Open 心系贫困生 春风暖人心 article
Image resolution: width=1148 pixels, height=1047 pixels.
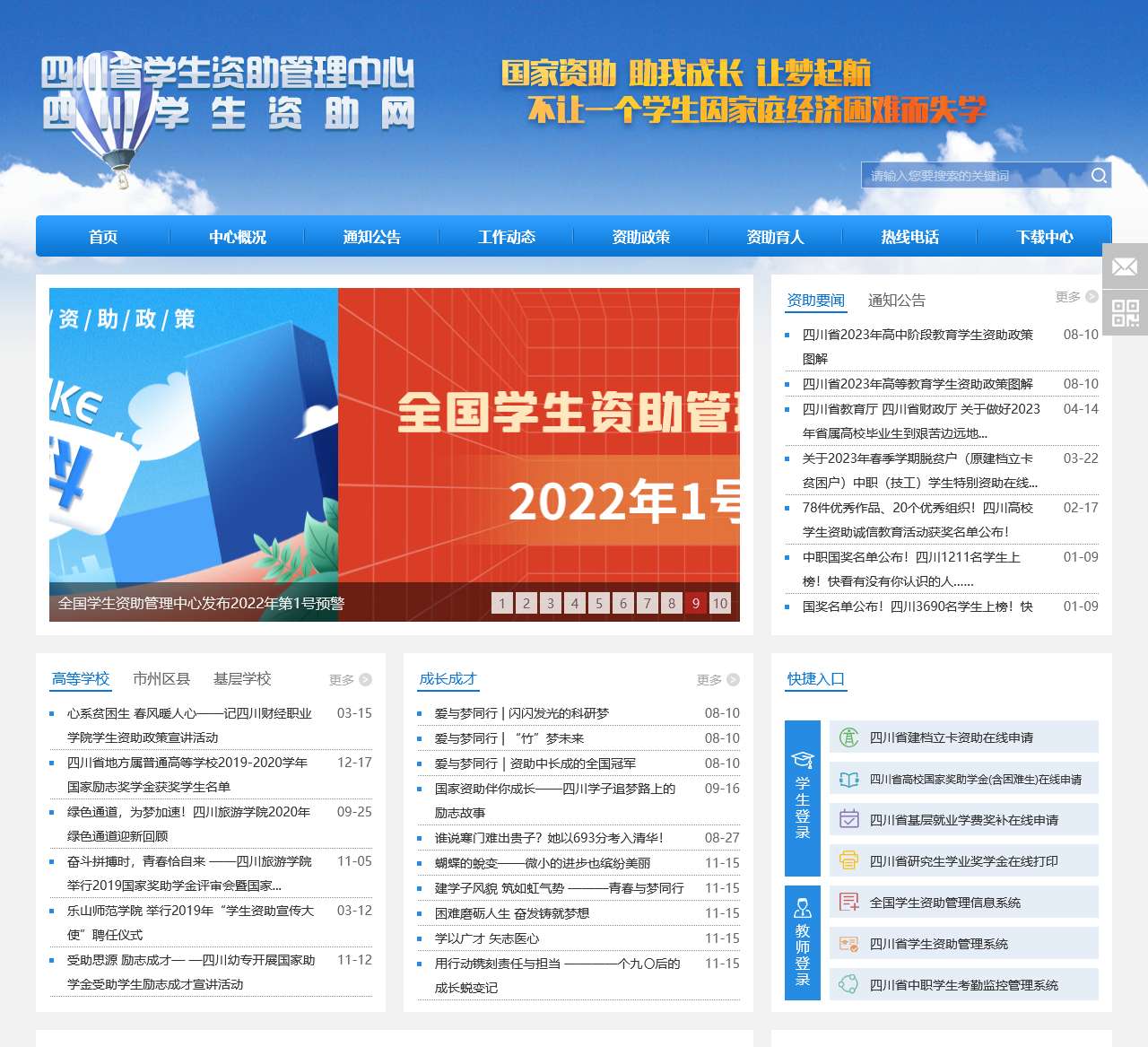point(189,725)
